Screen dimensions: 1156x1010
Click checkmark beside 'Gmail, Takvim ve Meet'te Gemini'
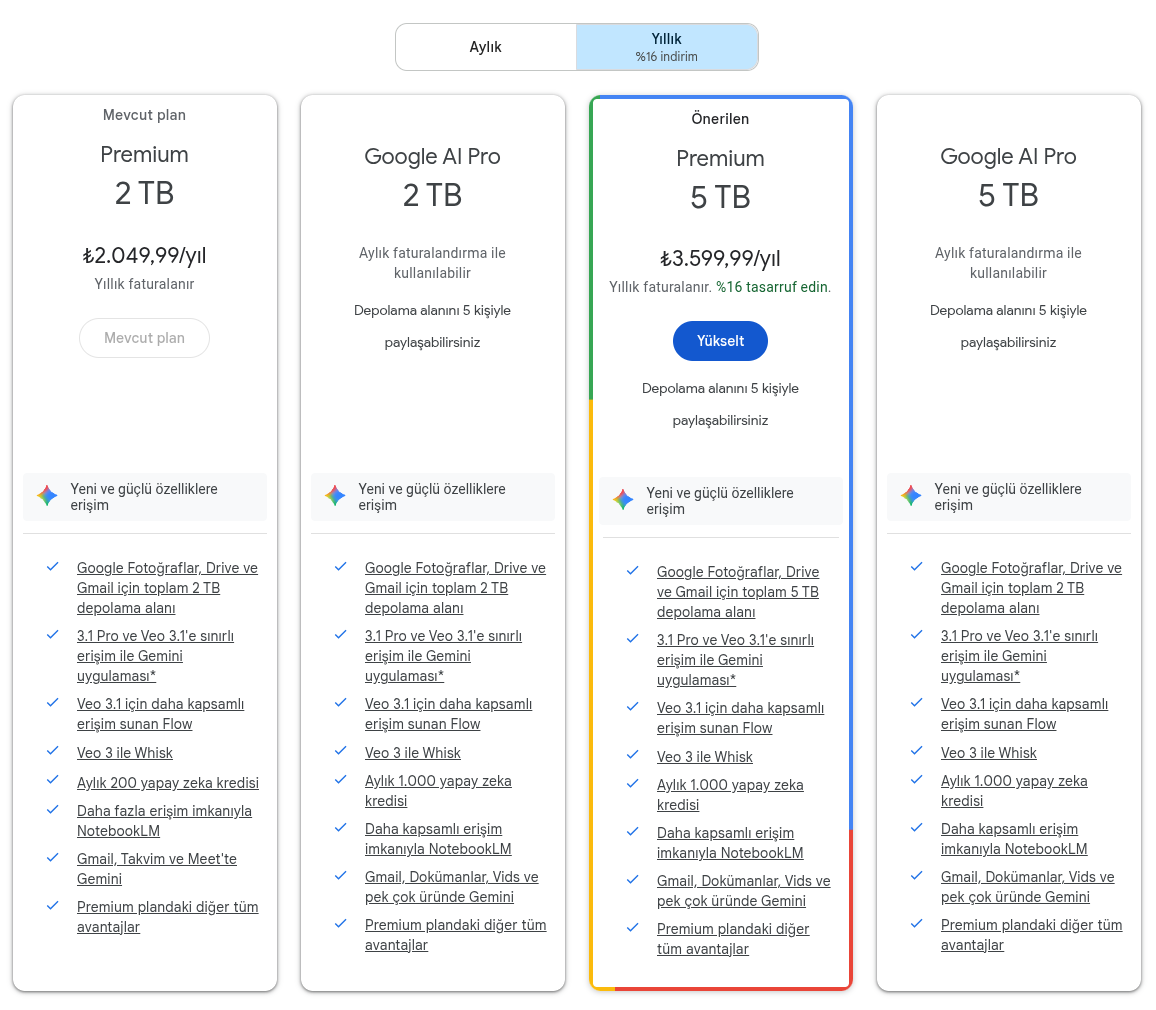point(52,858)
